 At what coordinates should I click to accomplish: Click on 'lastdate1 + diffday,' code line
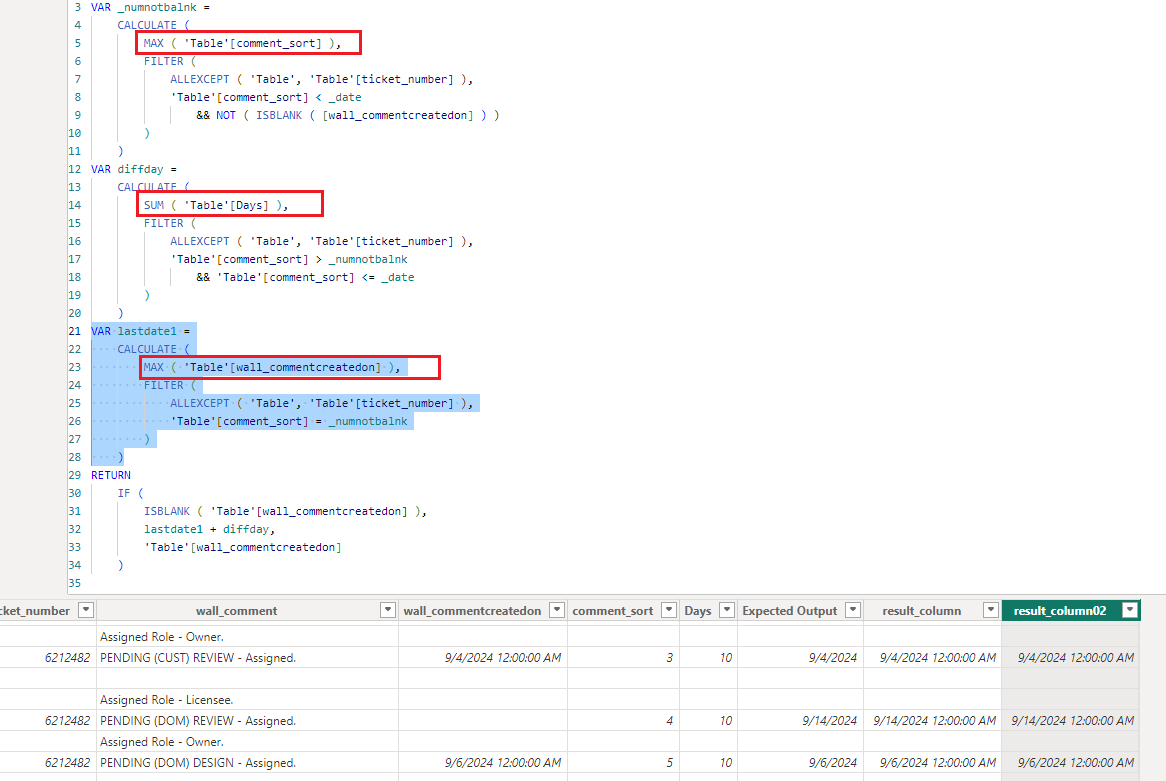pyautogui.click(x=210, y=530)
